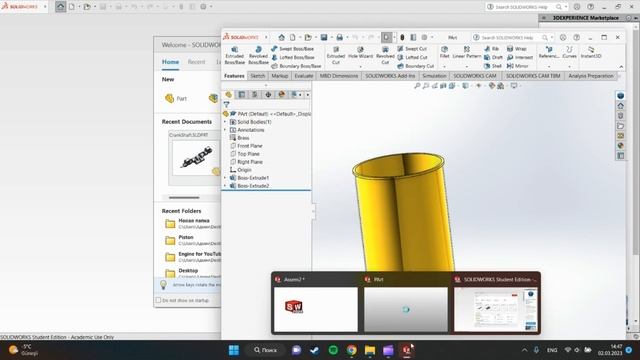Click the Save icon in Part window
The image size is (640, 360).
[x=324, y=38]
